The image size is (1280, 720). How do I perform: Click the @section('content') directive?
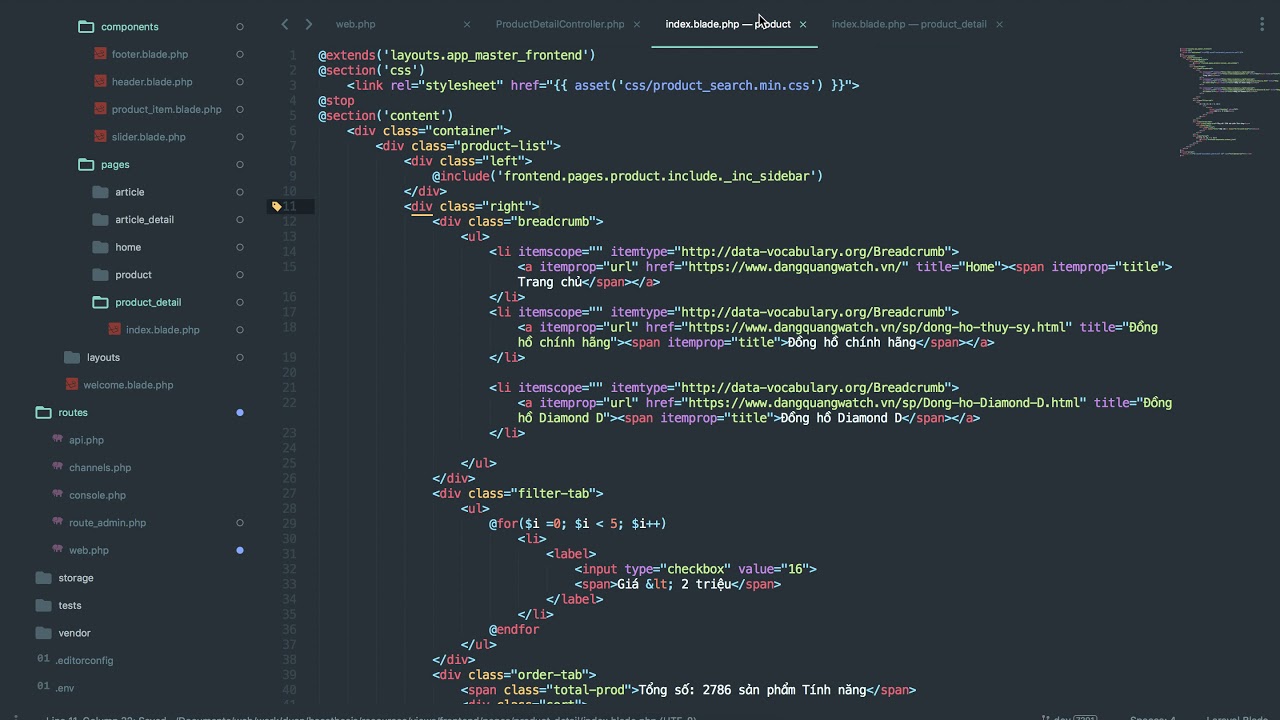[386, 116]
